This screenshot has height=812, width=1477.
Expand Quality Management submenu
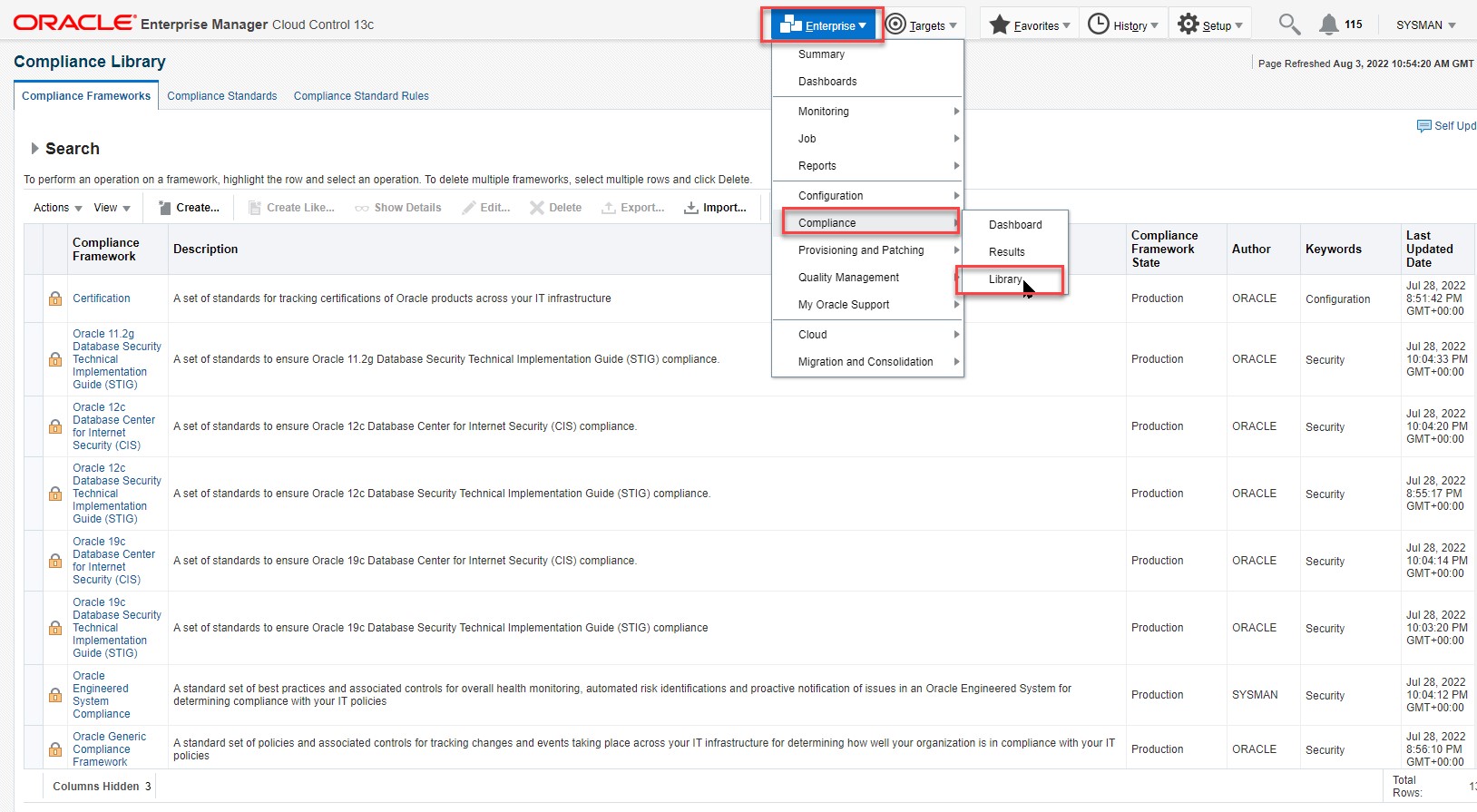point(867,278)
